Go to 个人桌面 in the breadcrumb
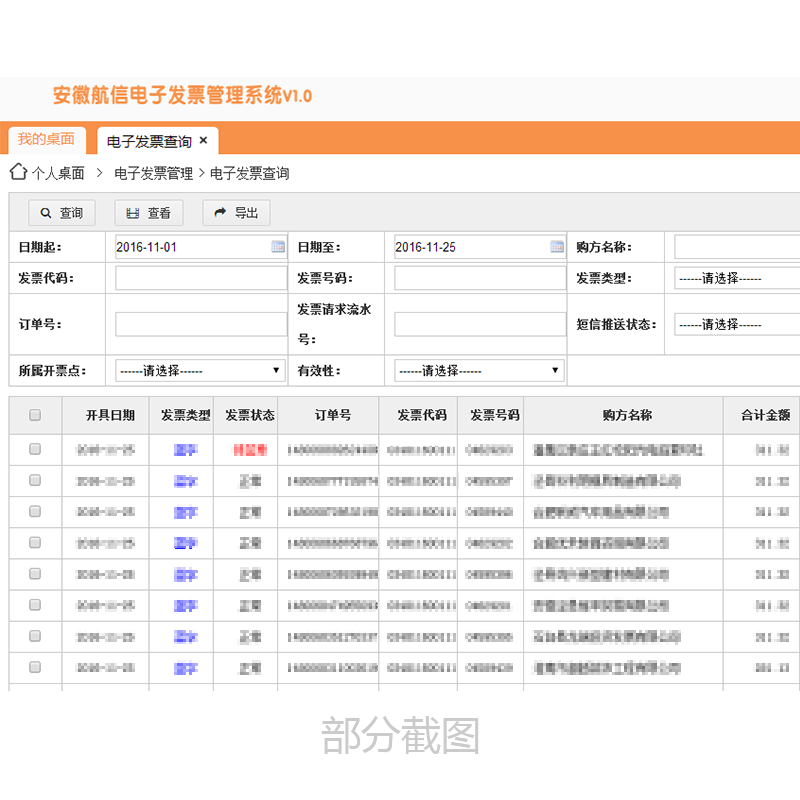This screenshot has width=800, height=800. (58, 173)
